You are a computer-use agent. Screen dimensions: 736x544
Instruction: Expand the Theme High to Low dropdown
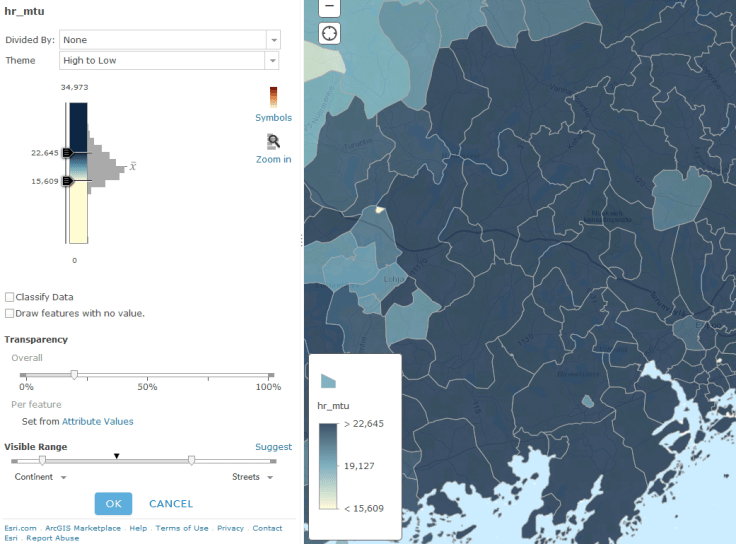coord(272,60)
